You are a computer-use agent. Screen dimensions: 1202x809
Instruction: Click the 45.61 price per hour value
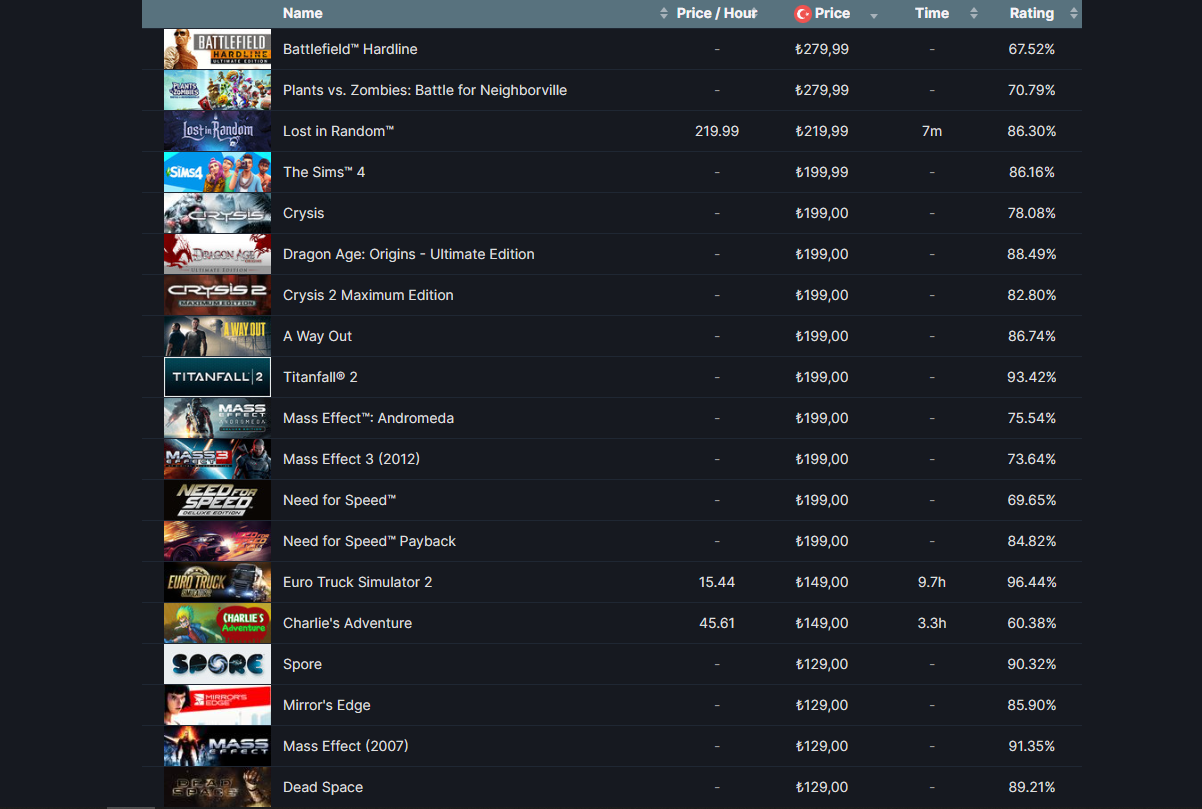click(717, 623)
